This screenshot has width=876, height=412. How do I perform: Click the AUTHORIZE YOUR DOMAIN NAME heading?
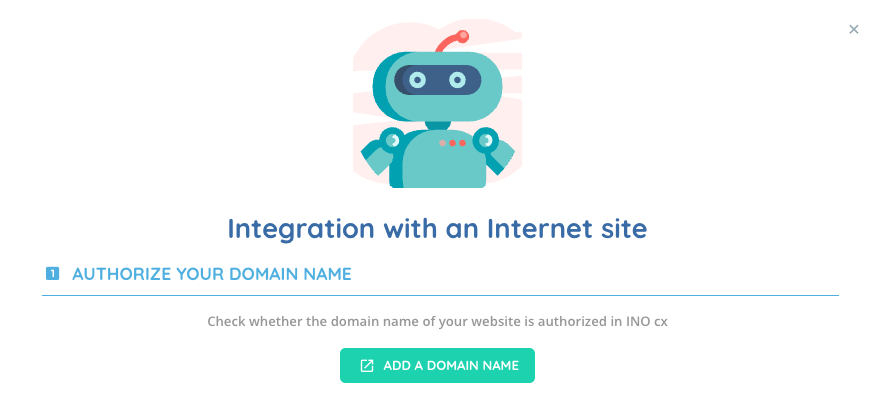[x=212, y=274]
